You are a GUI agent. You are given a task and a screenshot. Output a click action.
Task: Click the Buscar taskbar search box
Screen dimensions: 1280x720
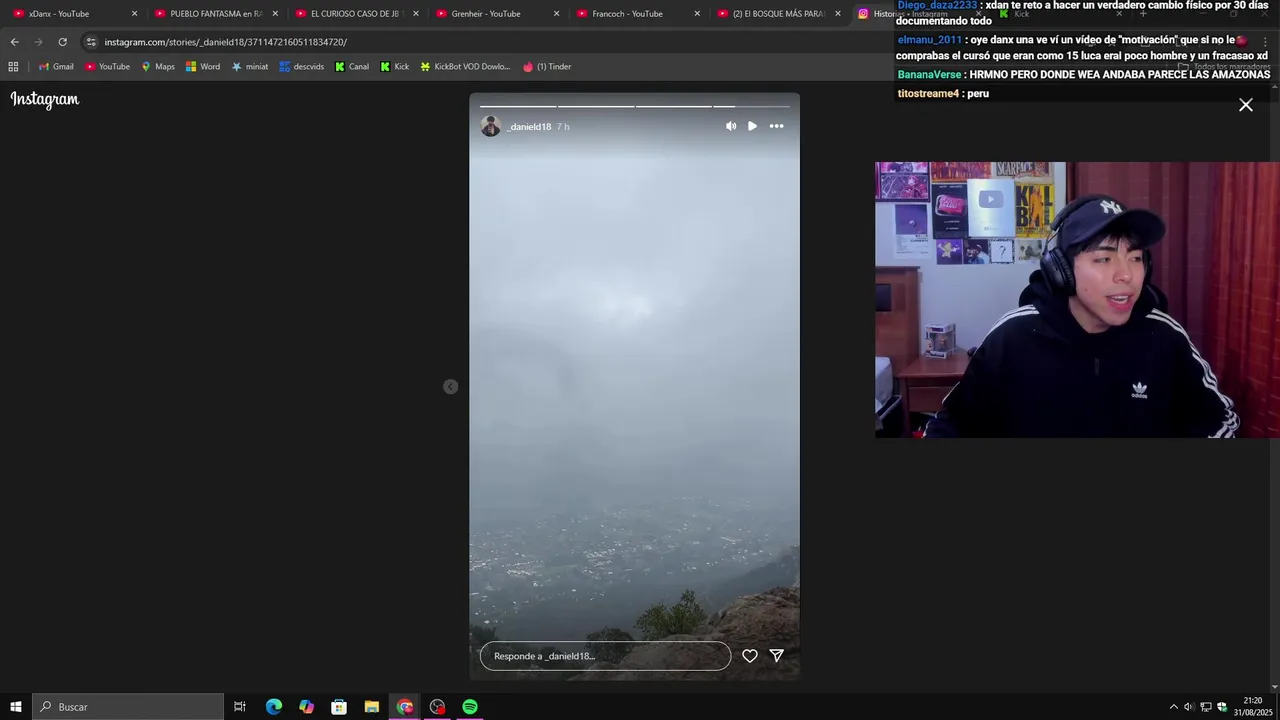pyautogui.click(x=127, y=707)
